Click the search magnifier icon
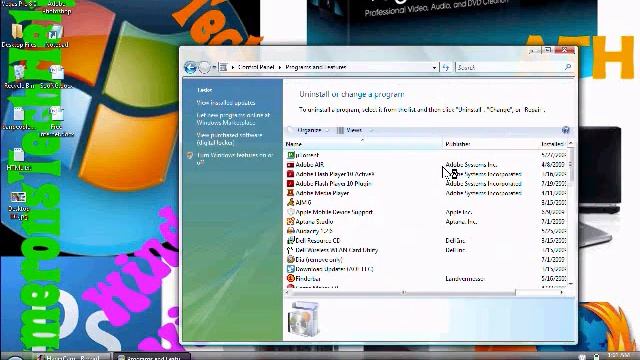640x360 pixels. [568, 67]
